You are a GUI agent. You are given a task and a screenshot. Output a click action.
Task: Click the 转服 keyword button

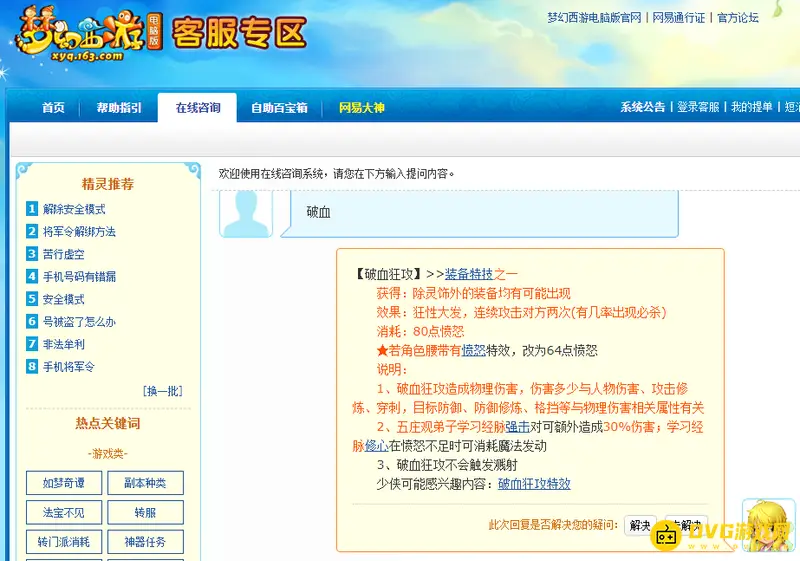pyautogui.click(x=145, y=513)
